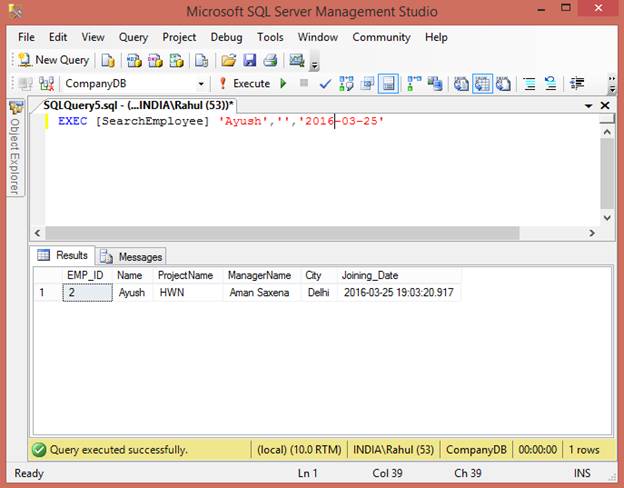
Task: Click the Change Connection icon
Action: tap(47, 84)
